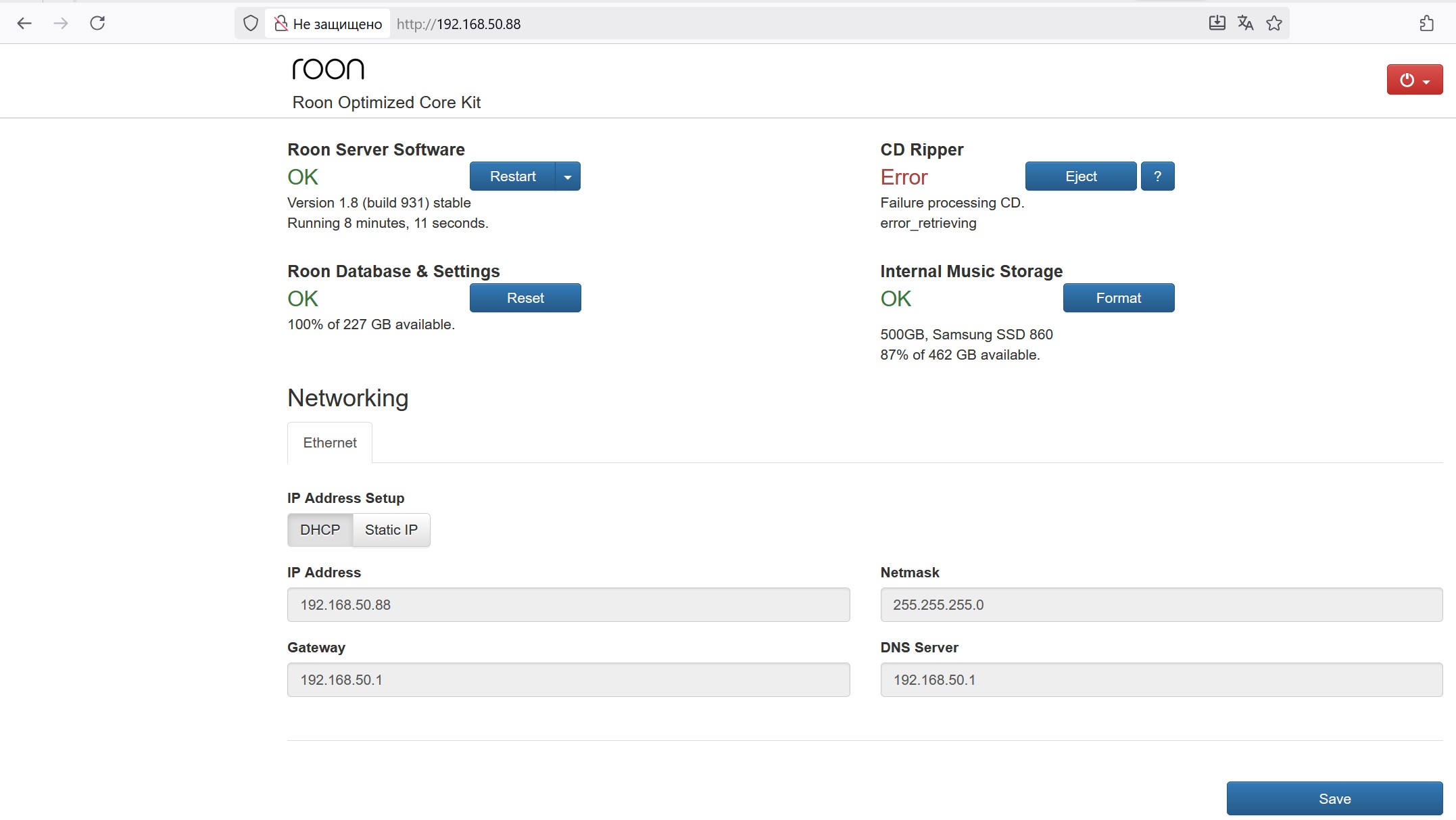Reload the page with refresh icon
The width and height of the screenshot is (1456, 820).
97,24
